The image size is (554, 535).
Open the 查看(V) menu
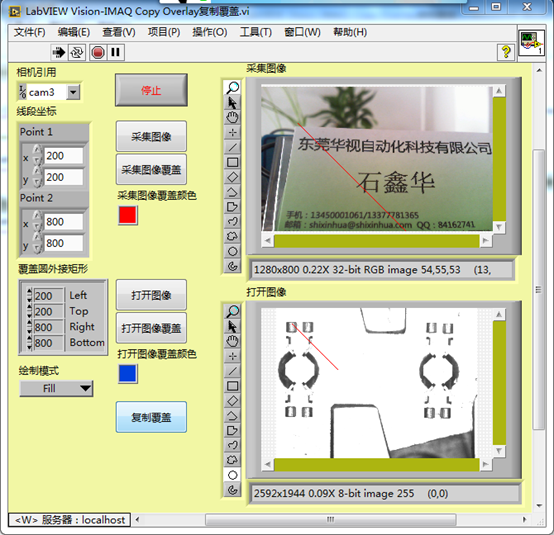coord(119,33)
